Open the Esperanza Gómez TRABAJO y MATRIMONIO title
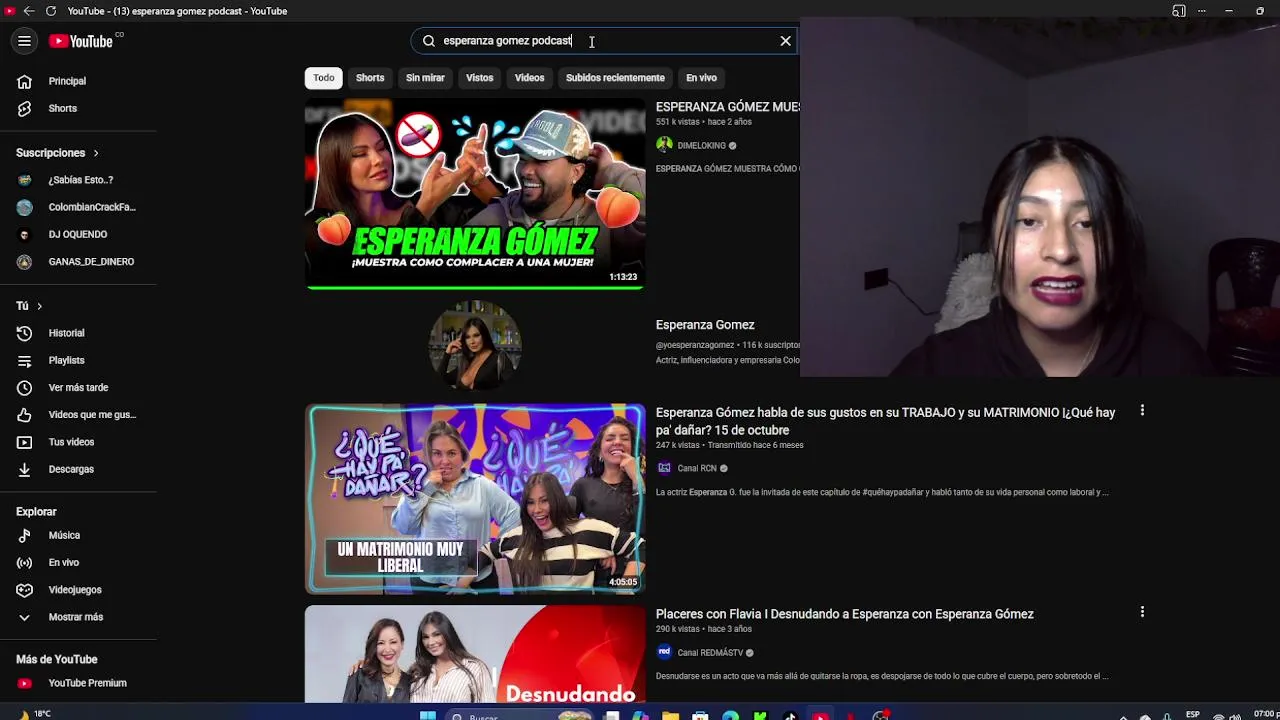1280x720 pixels. click(x=885, y=421)
